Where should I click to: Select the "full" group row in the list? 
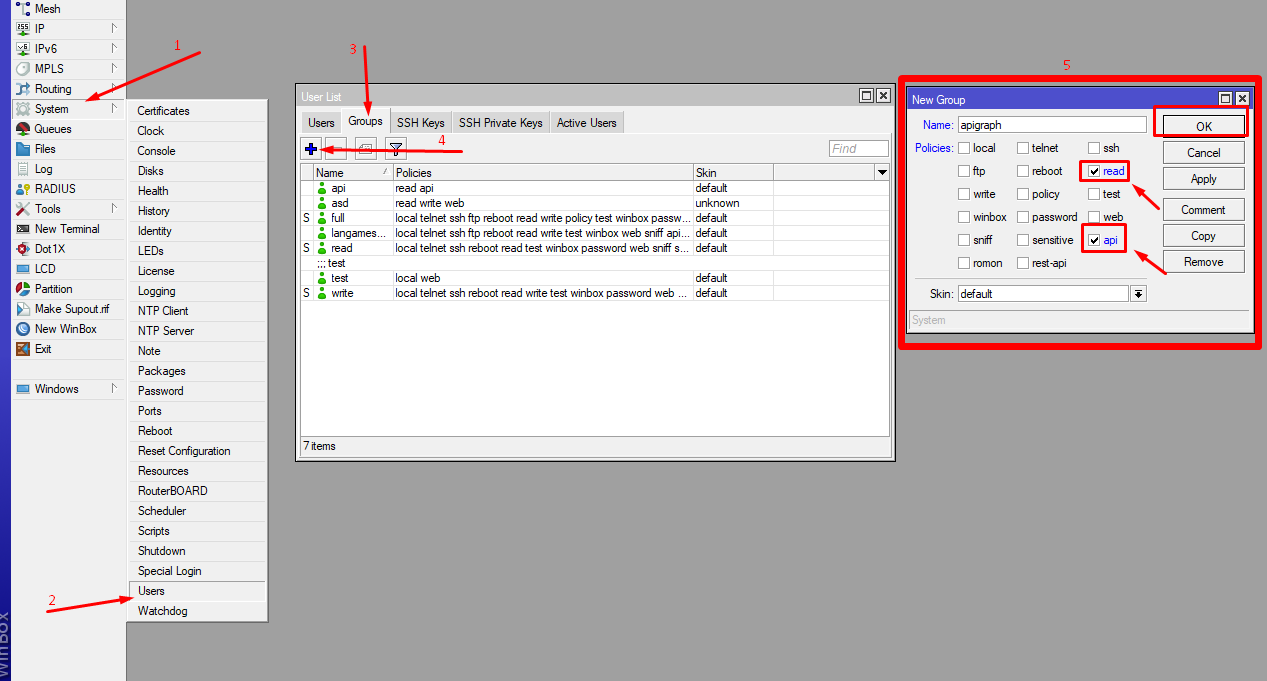[x=338, y=218]
